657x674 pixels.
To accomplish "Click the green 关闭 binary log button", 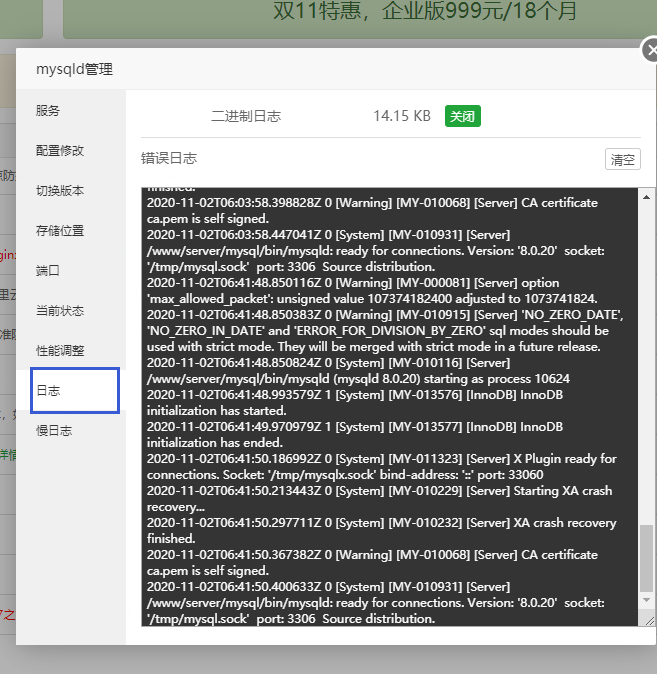I will point(463,116).
